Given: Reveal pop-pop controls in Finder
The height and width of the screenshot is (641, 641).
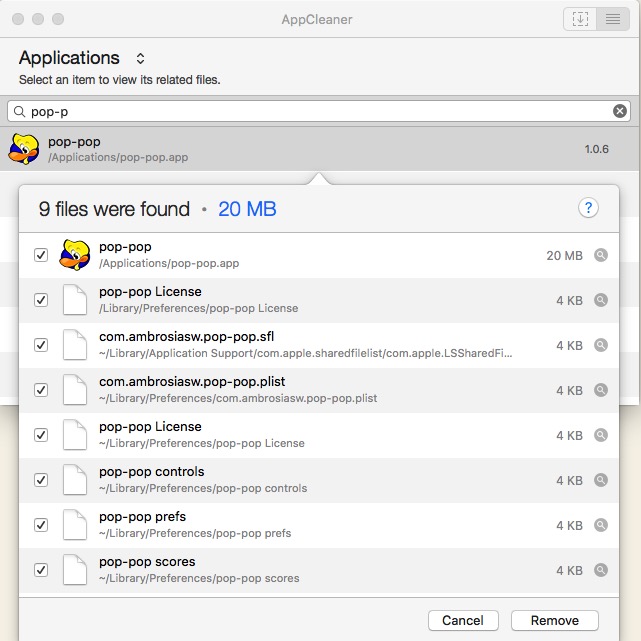Looking at the screenshot, I should (x=601, y=480).
